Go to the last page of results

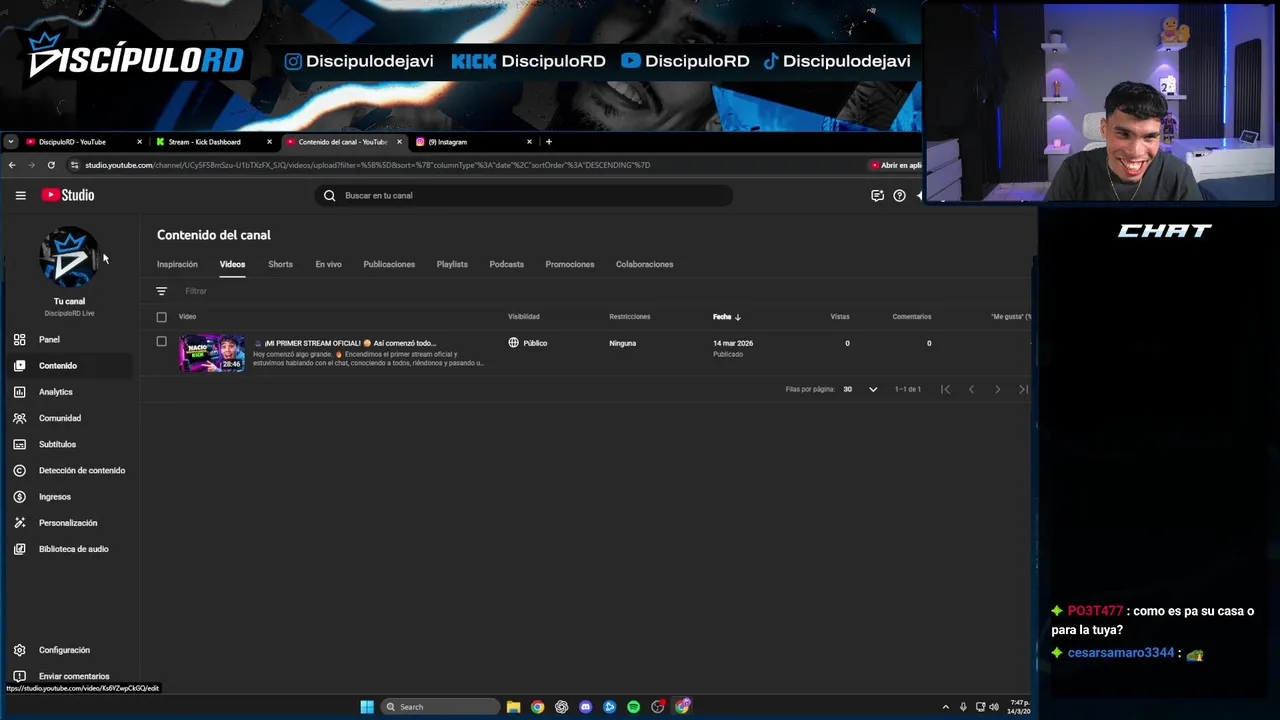(1023, 389)
